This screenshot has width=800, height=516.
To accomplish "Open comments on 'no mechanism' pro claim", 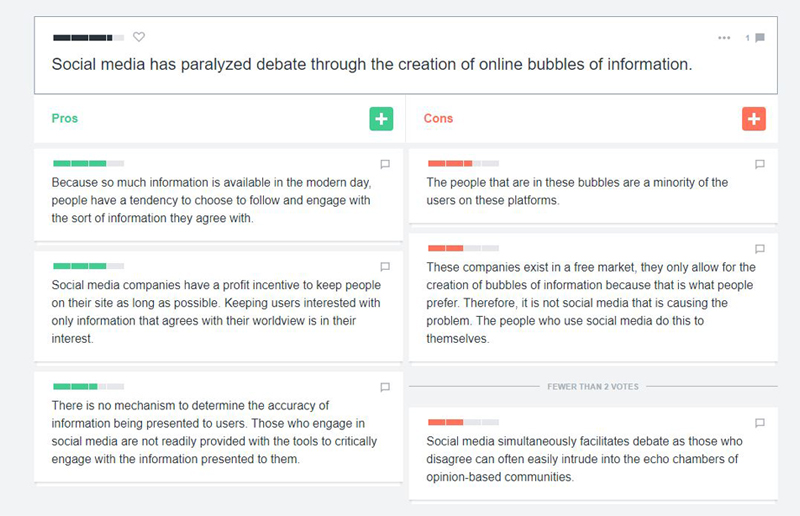I will (x=385, y=387).
